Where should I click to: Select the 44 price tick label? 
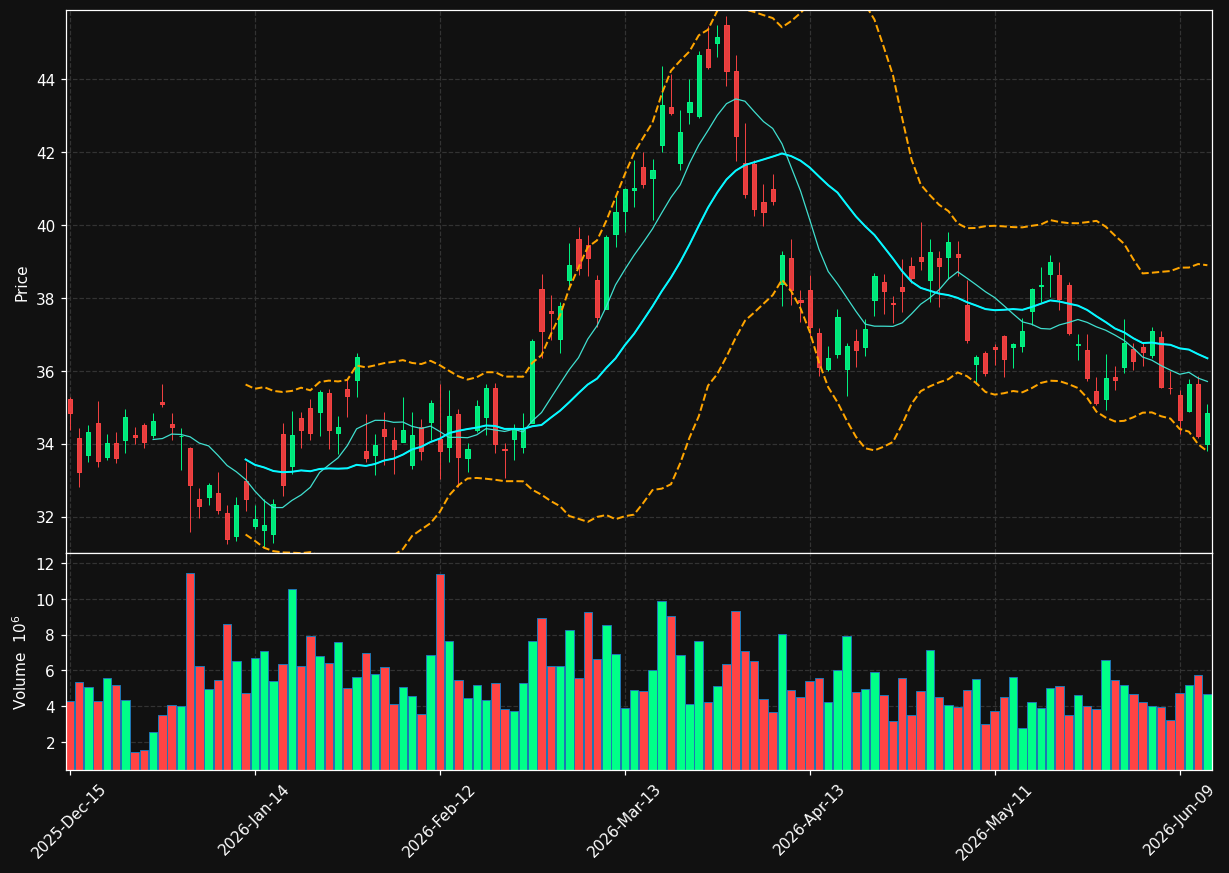click(48, 80)
